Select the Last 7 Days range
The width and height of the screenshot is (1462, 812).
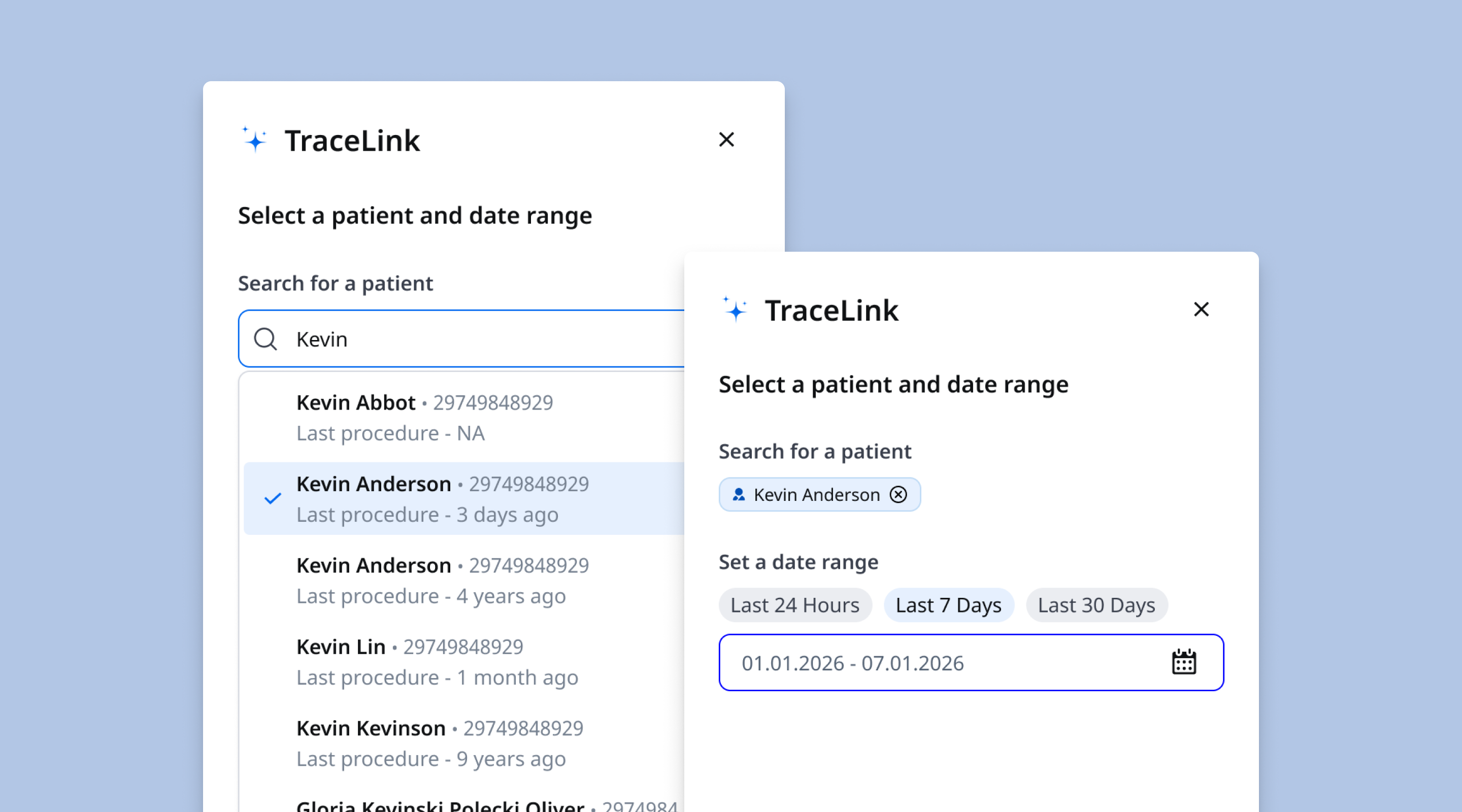(949, 605)
